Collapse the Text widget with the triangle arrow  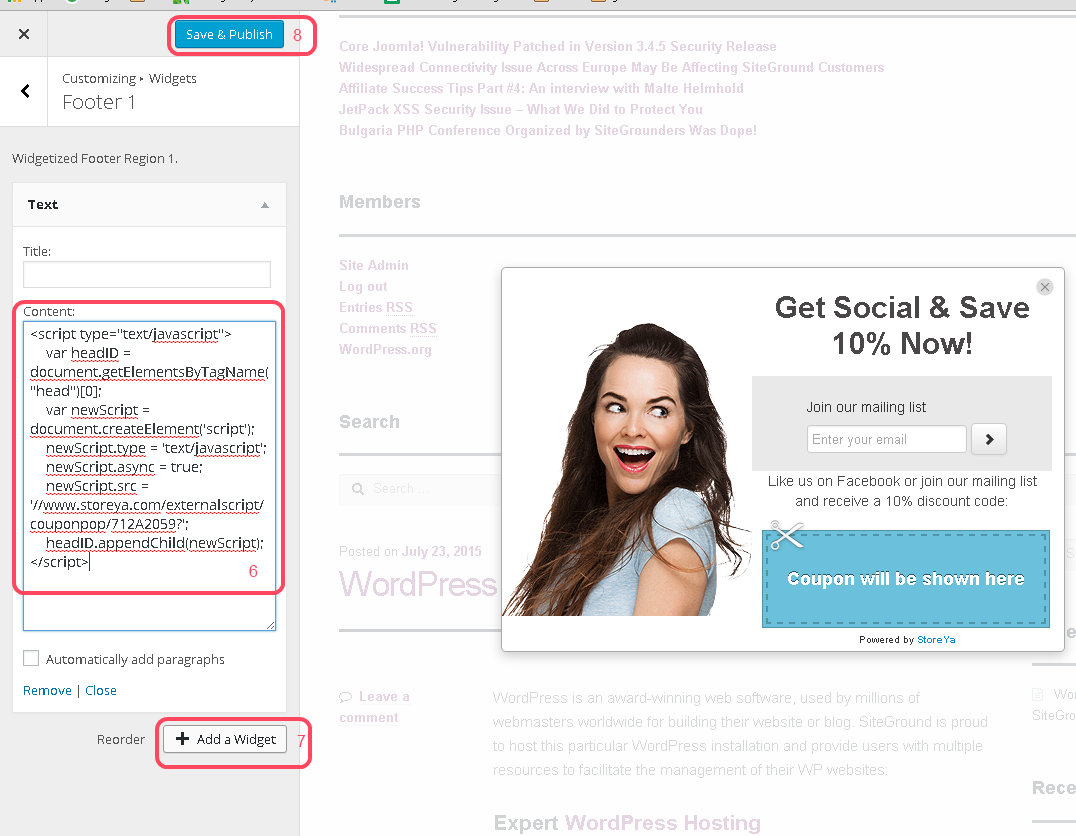(265, 205)
